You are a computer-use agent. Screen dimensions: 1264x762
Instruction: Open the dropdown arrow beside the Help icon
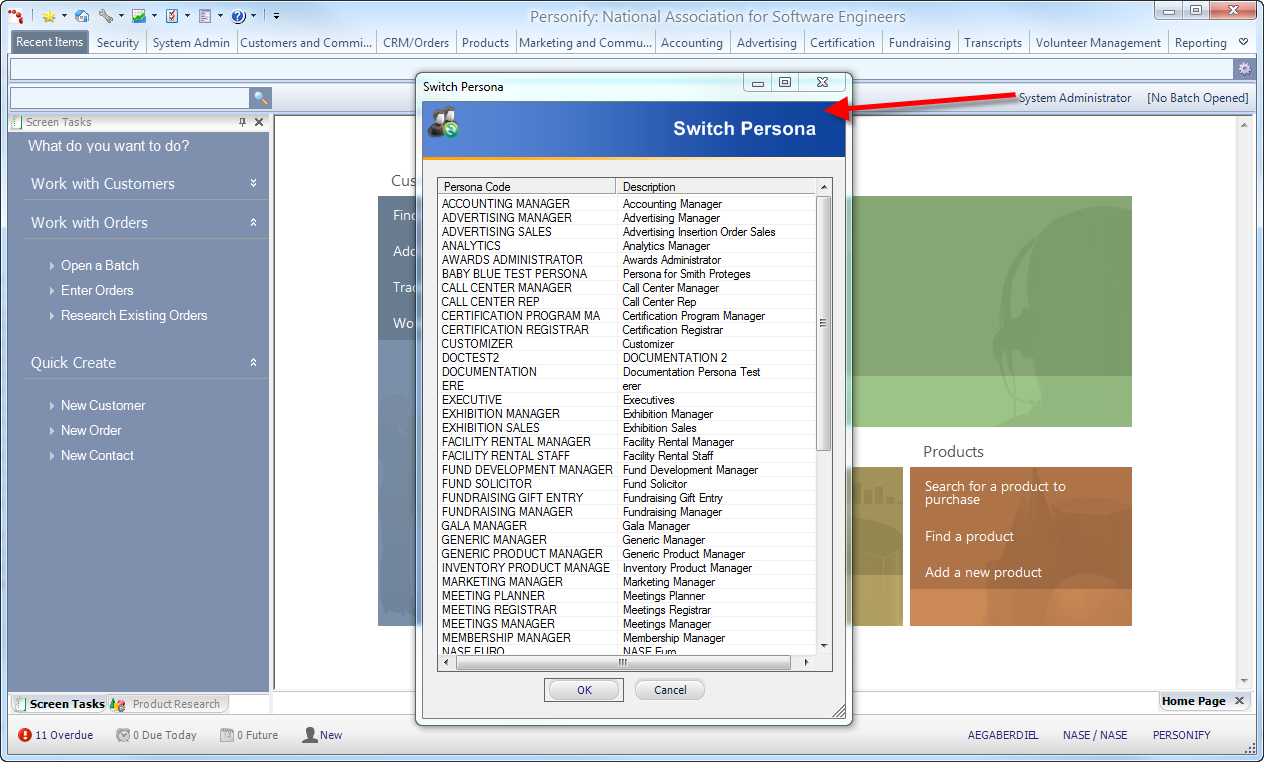click(254, 16)
